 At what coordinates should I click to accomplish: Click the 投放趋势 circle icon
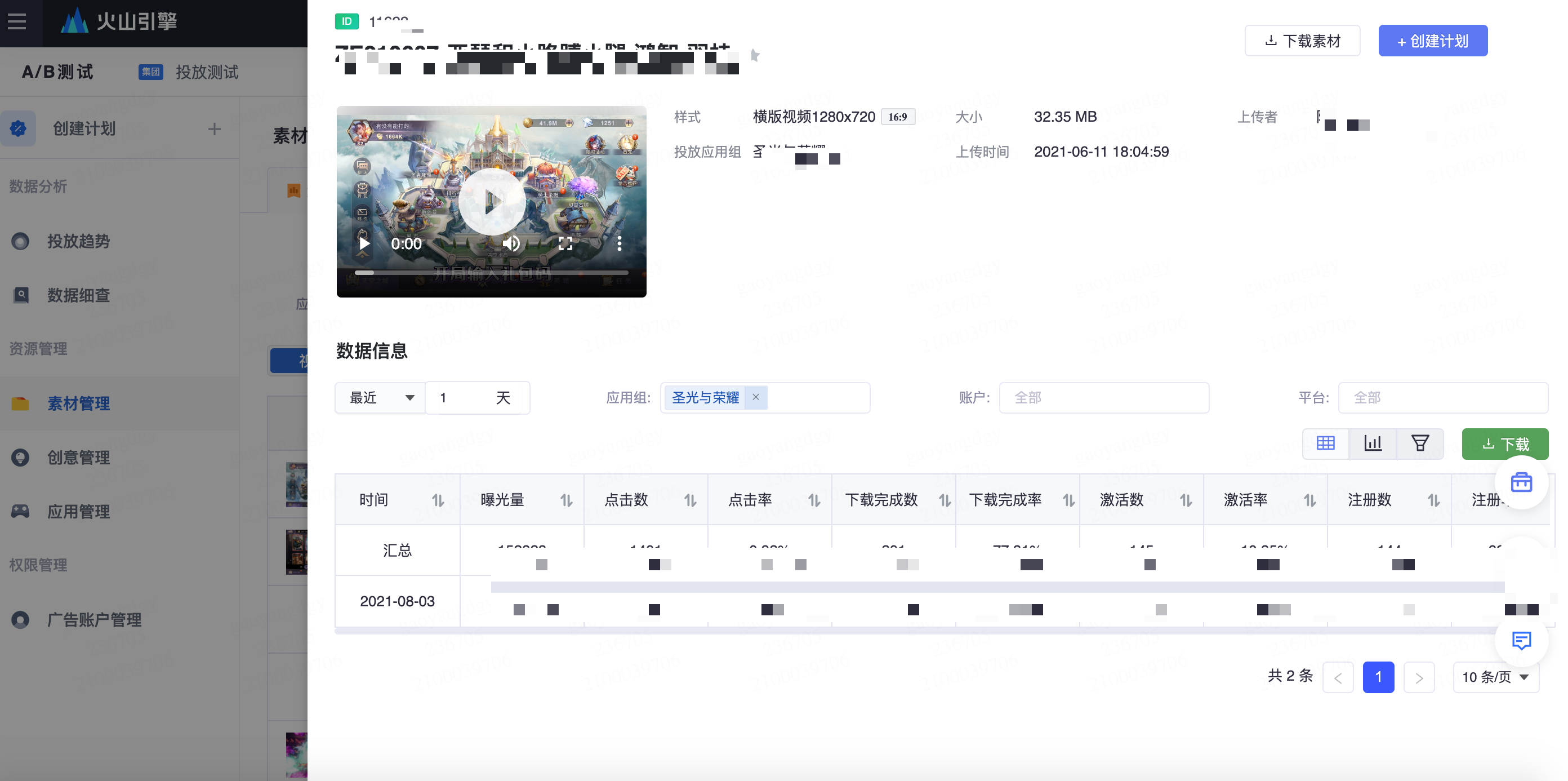tap(20, 242)
